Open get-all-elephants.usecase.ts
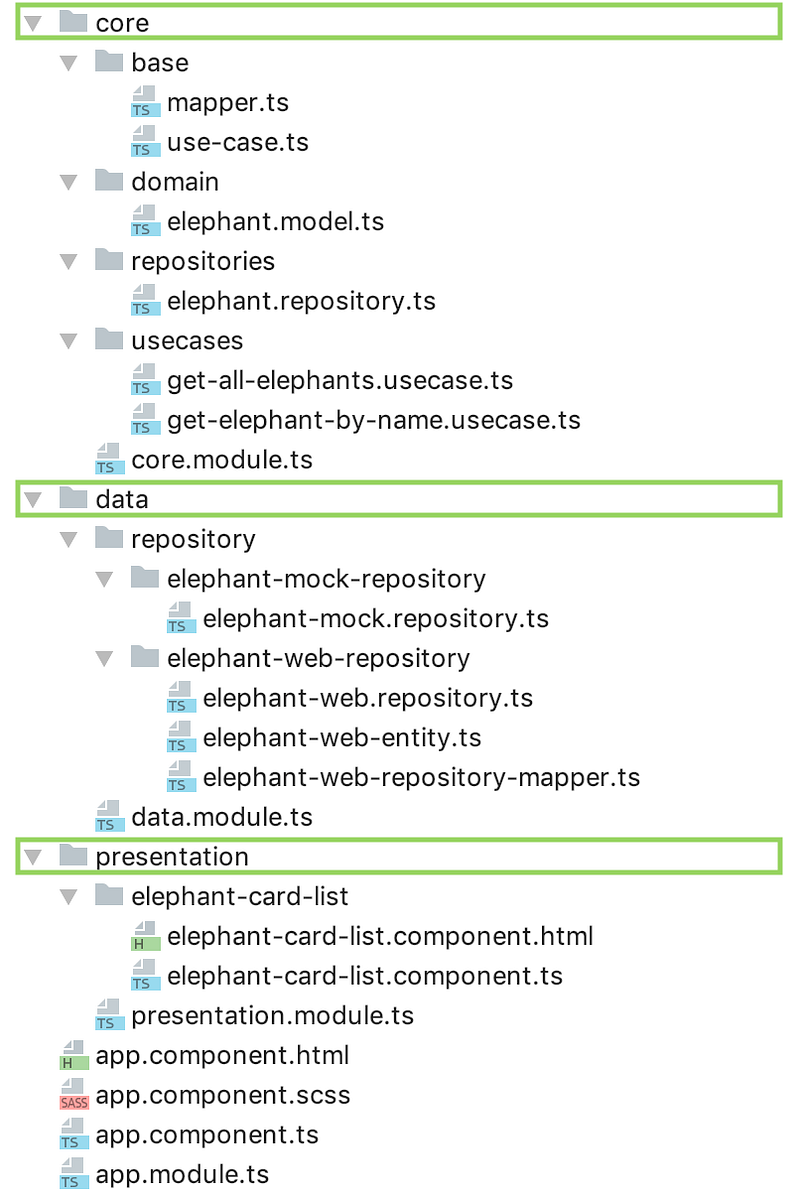Screen dimensions: 800x1199 (x=340, y=380)
